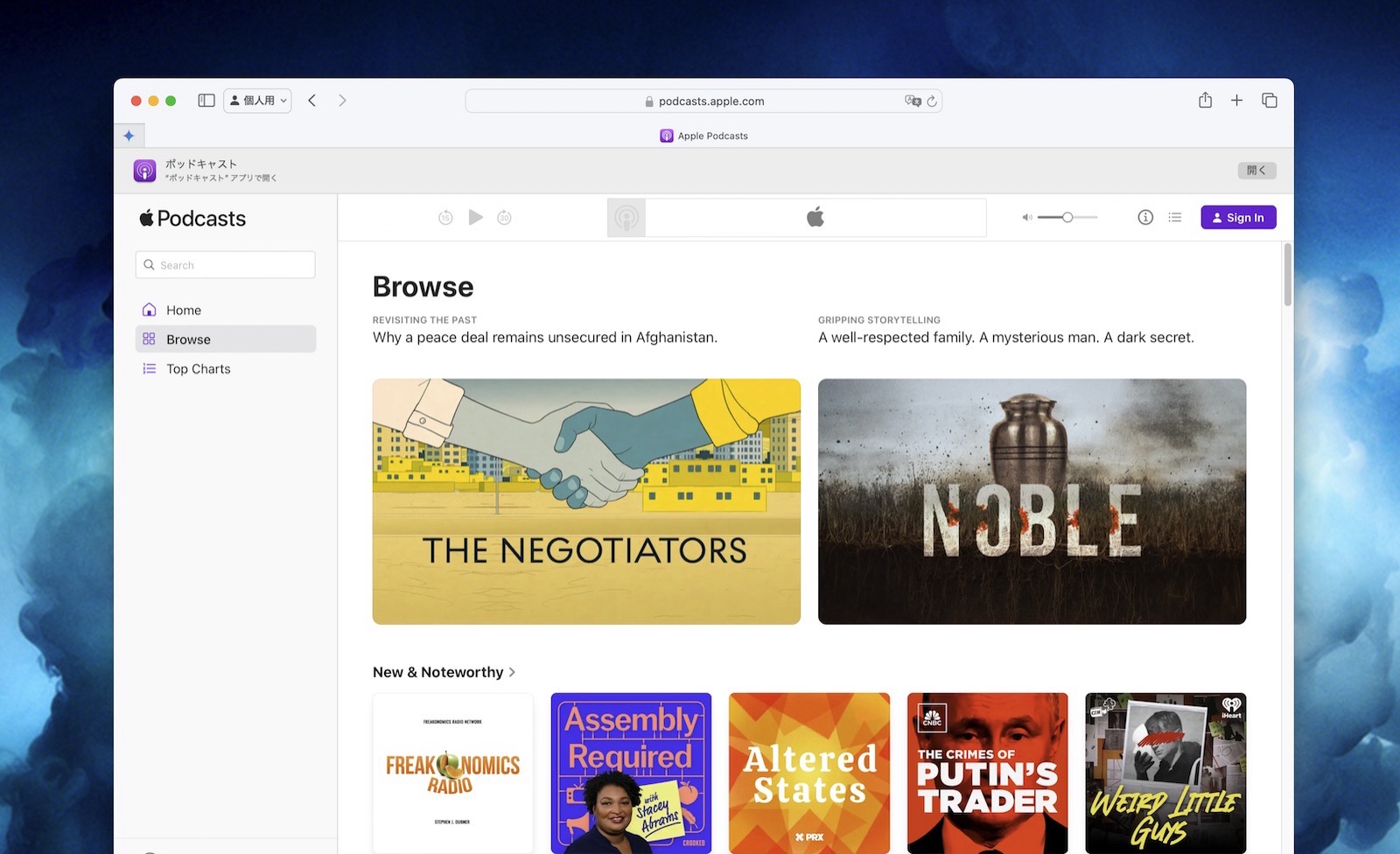Open the Up Next queue list
The width and height of the screenshot is (1400, 854).
click(1175, 217)
